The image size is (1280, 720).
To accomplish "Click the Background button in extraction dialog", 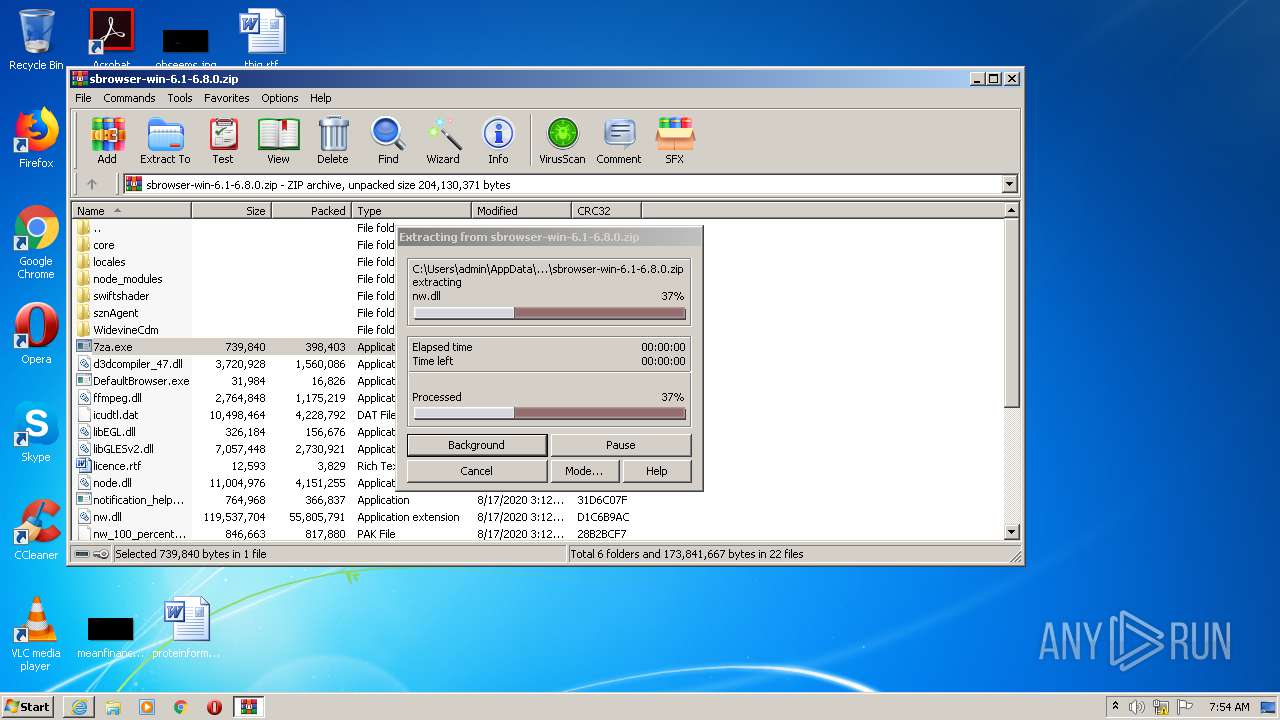I will [477, 445].
